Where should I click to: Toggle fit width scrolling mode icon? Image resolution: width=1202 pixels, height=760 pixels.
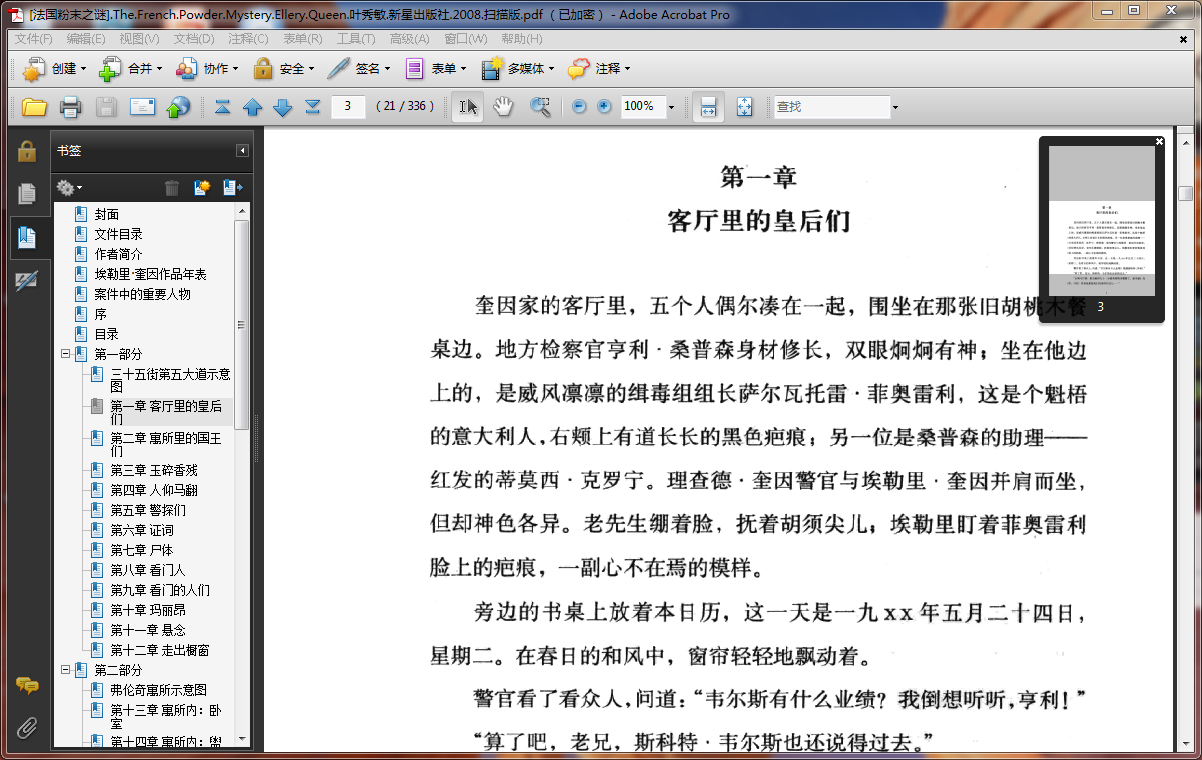click(708, 107)
